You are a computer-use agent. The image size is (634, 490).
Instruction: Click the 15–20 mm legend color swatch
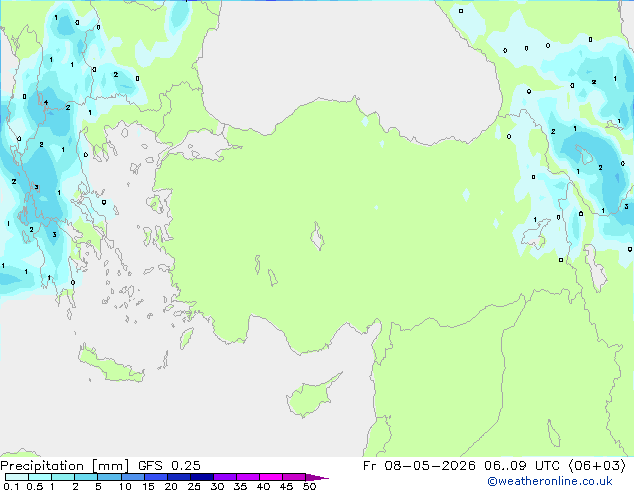[155, 477]
